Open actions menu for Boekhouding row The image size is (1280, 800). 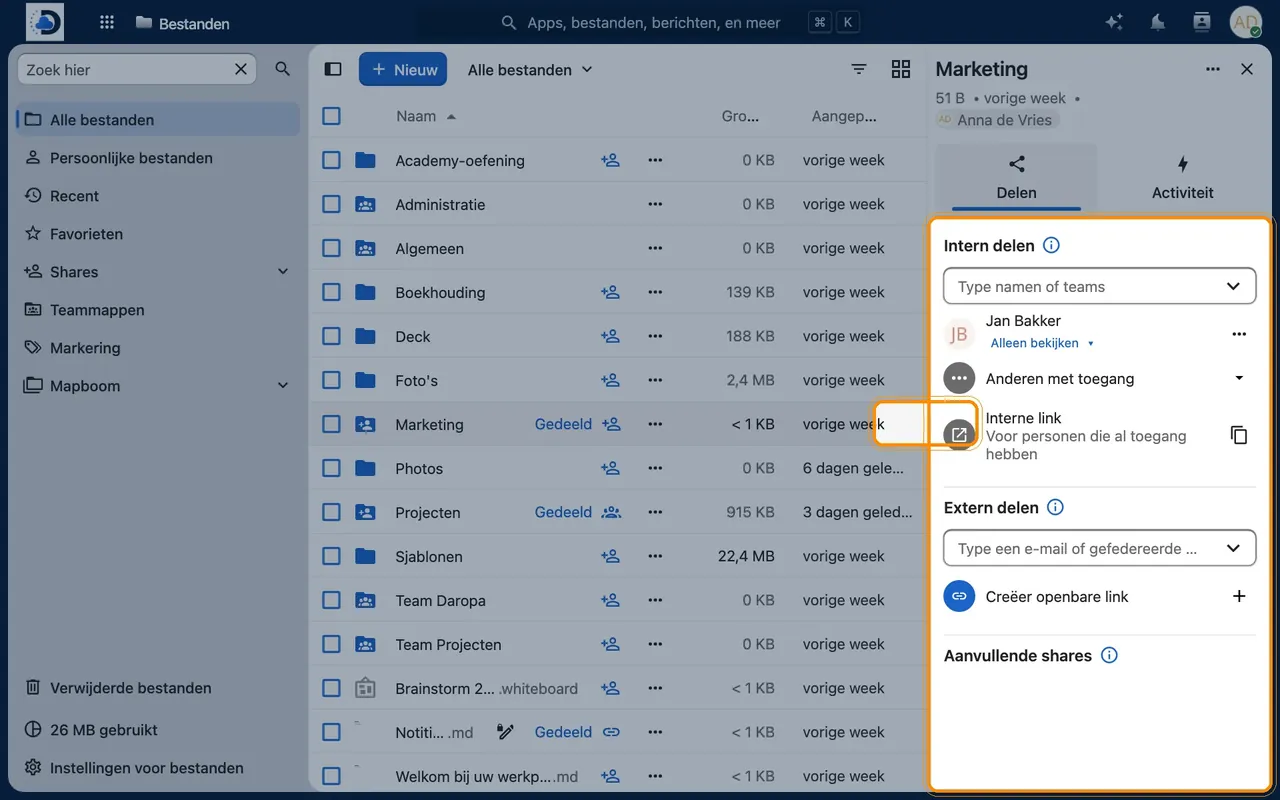tap(655, 292)
